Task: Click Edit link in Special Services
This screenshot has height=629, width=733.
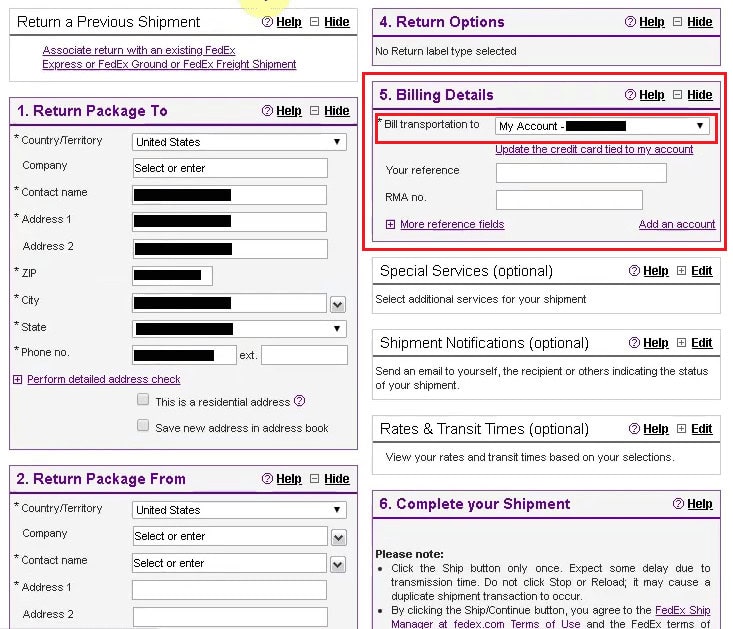Action: pyautogui.click(x=702, y=271)
